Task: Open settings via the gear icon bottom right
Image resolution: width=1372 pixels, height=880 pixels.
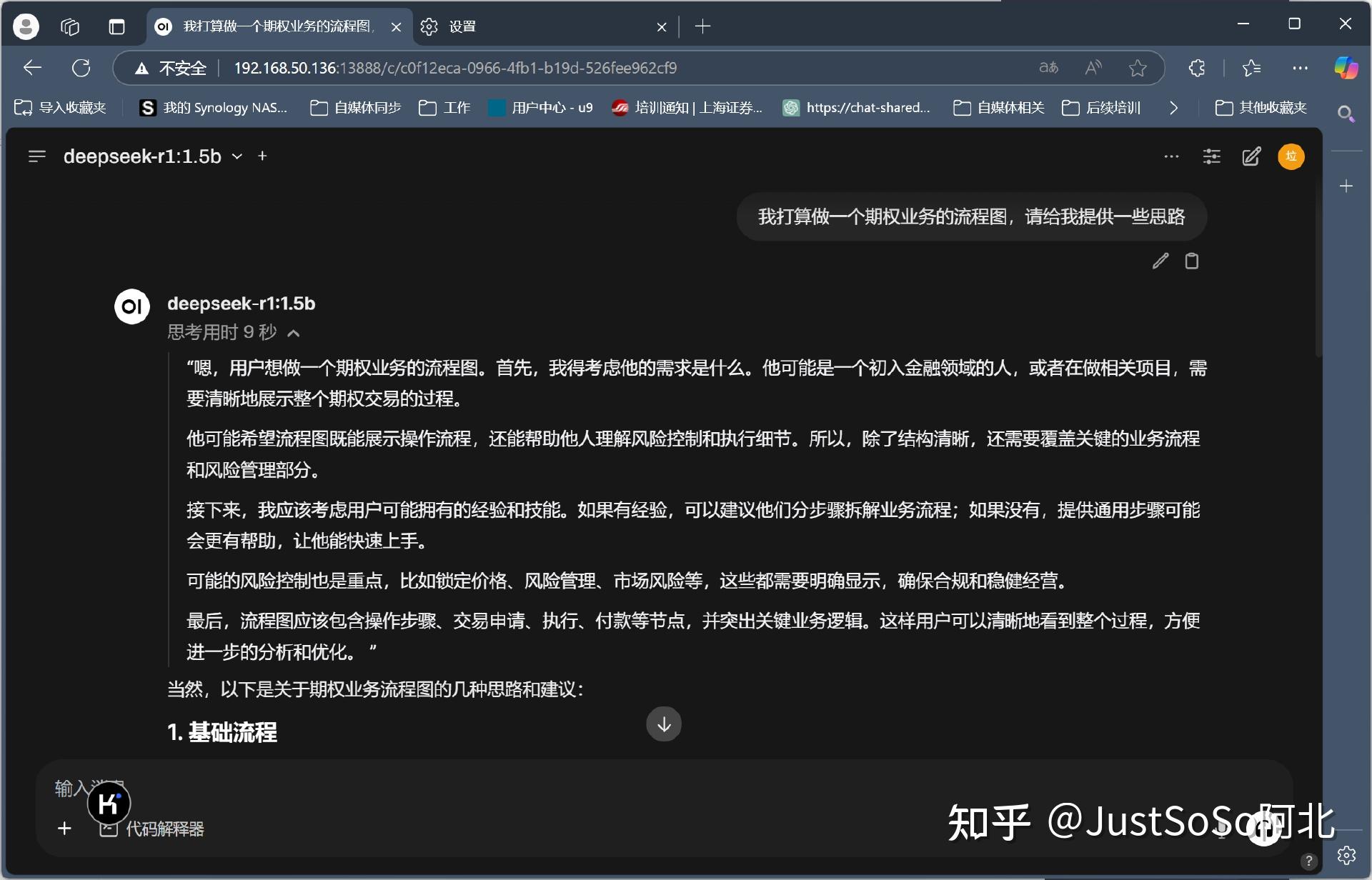Action: pyautogui.click(x=1346, y=854)
